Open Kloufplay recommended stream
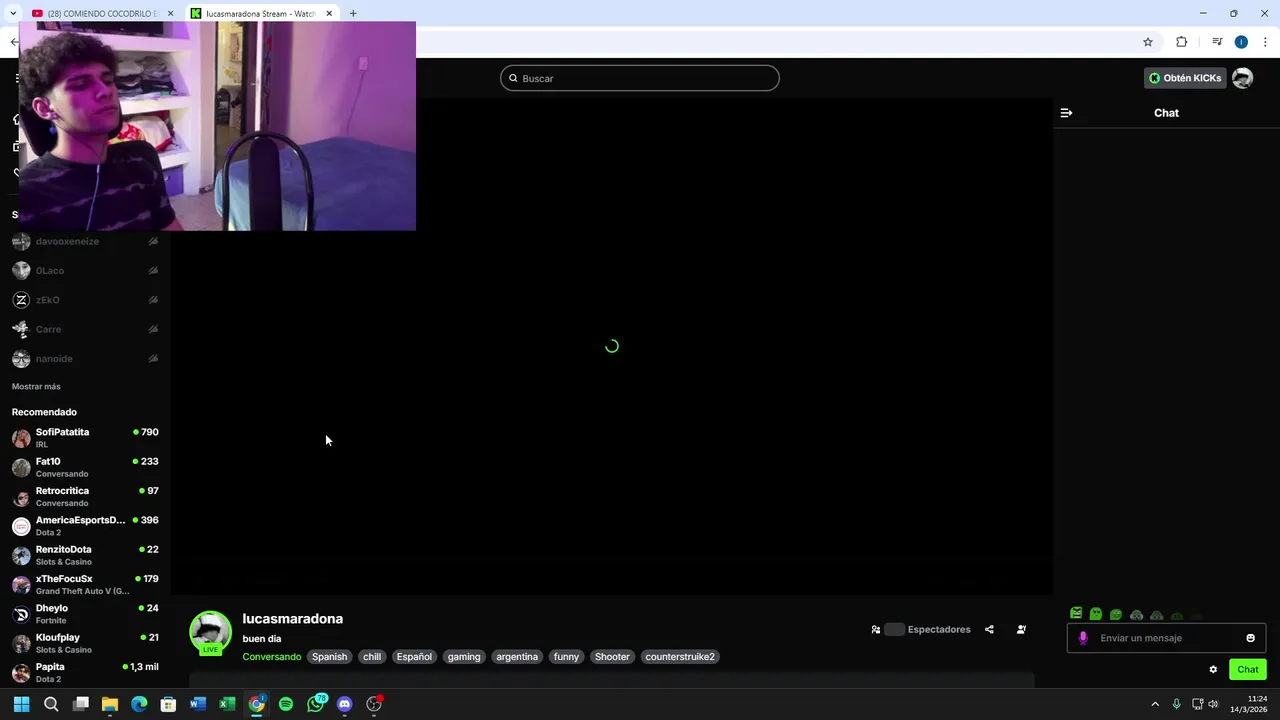 click(x=85, y=643)
